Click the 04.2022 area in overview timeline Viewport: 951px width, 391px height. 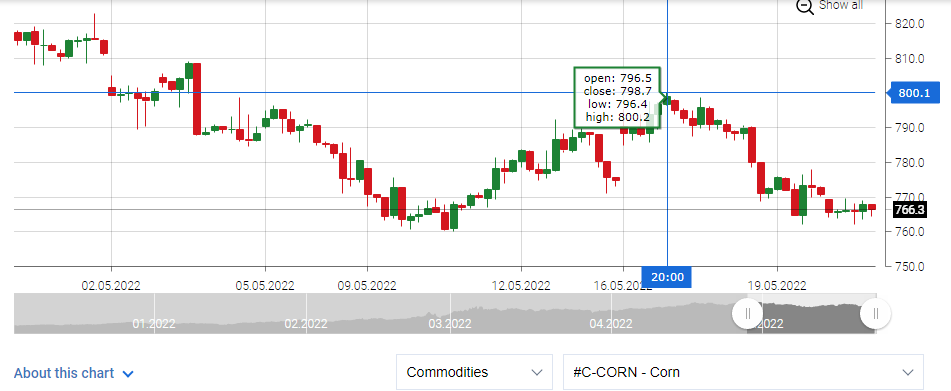tap(610, 324)
